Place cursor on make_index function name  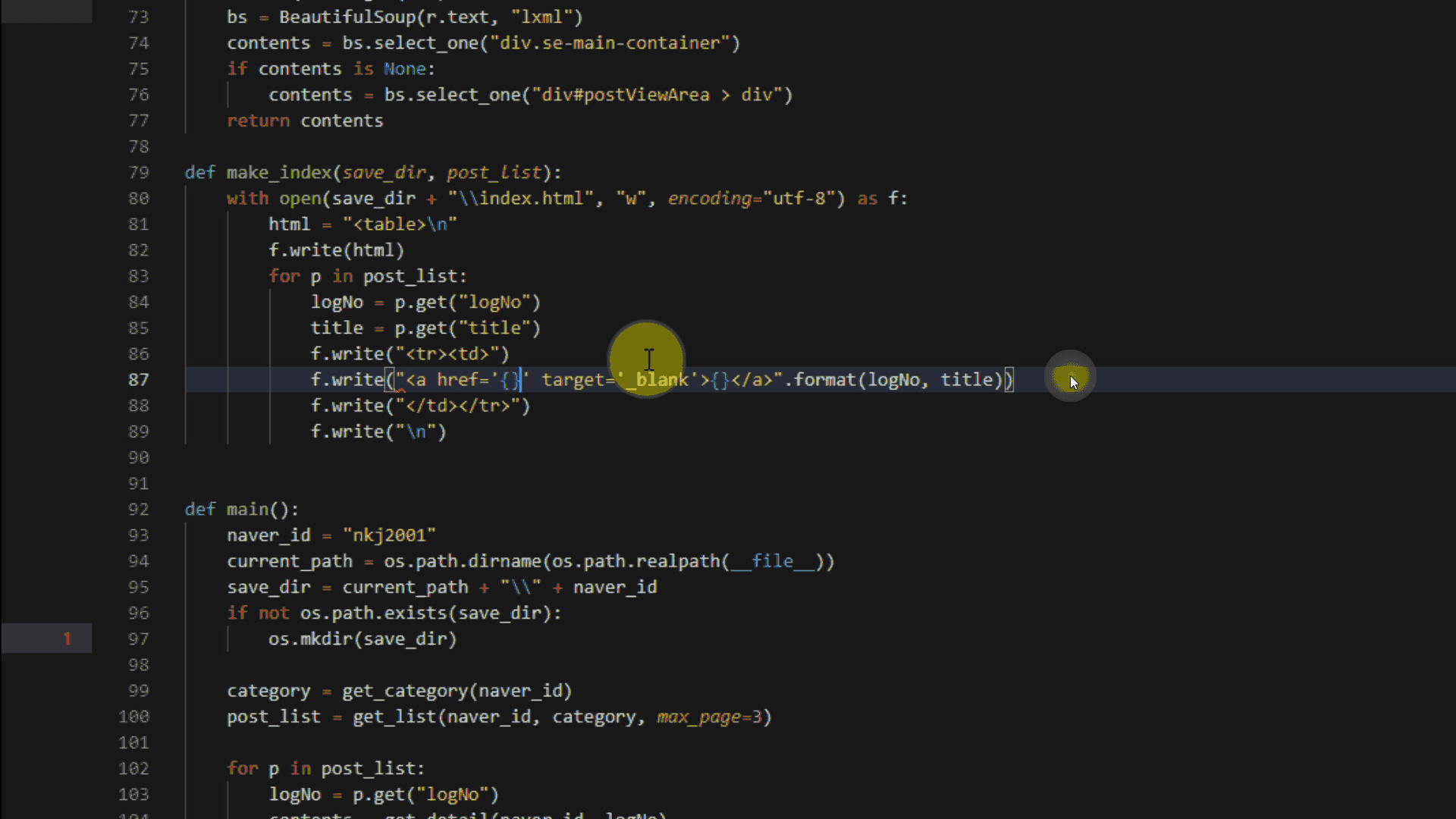(280, 173)
